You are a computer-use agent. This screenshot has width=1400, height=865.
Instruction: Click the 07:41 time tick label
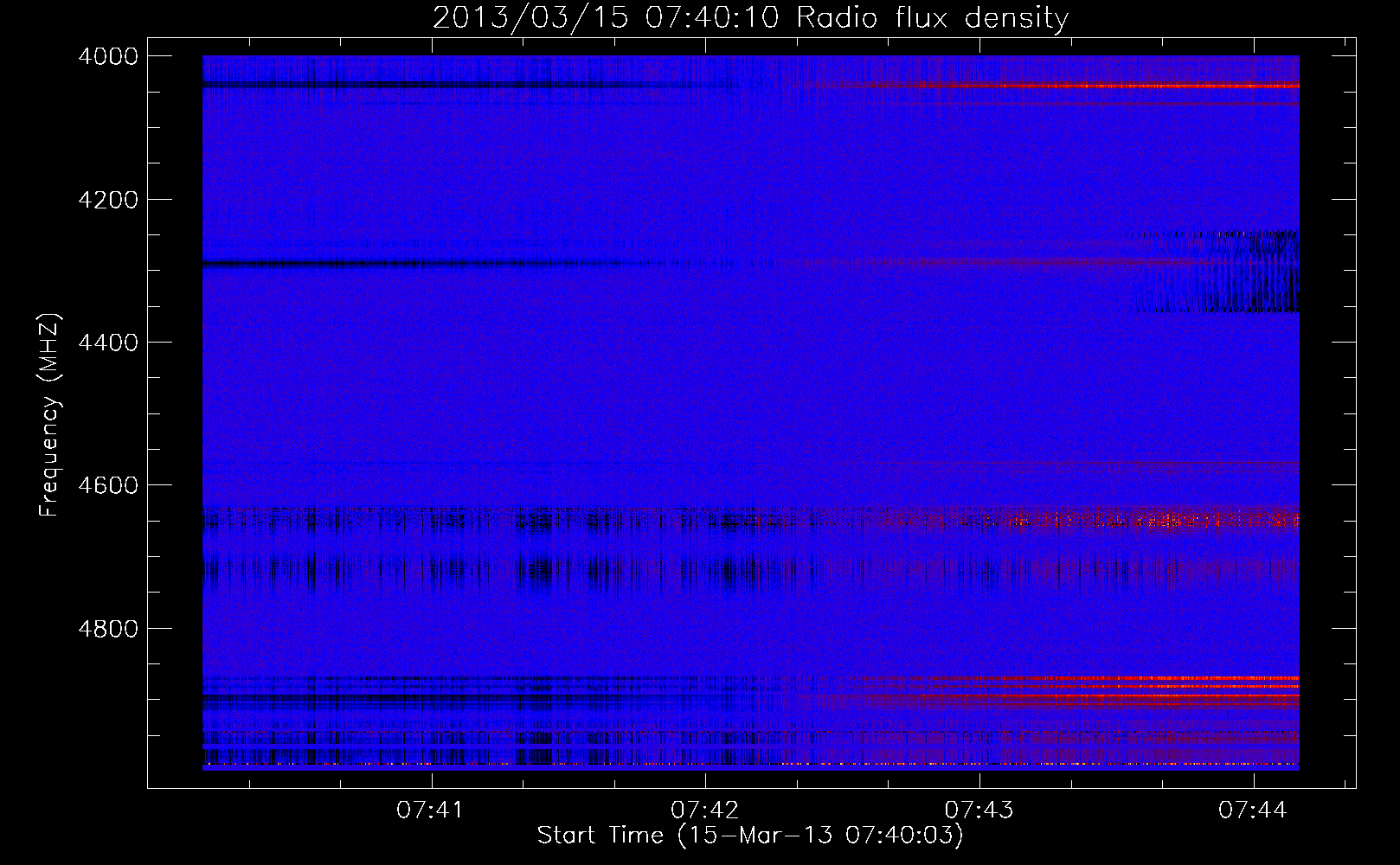pyautogui.click(x=430, y=811)
